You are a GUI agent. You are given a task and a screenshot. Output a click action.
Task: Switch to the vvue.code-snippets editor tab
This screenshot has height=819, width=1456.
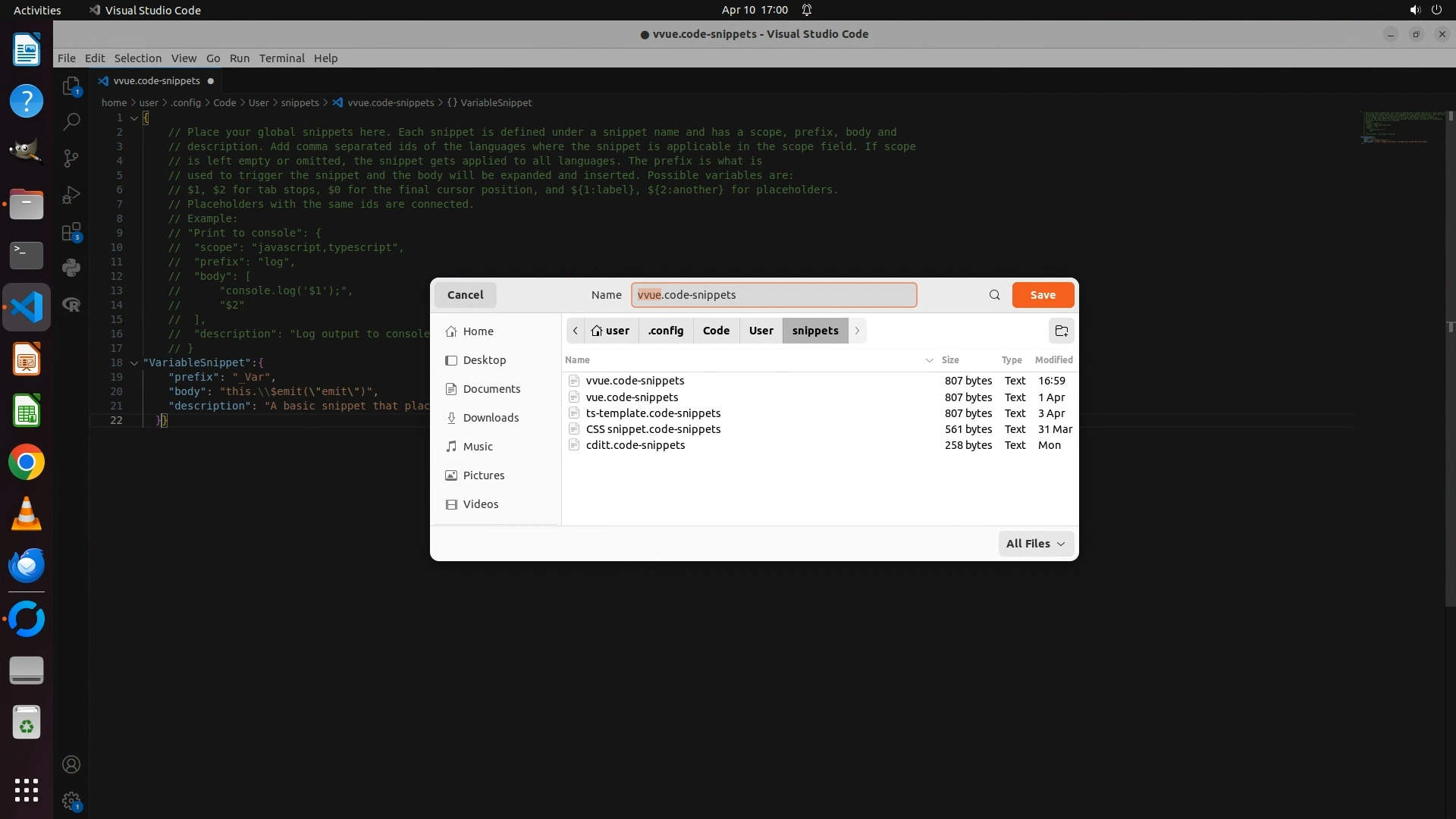coord(157,81)
